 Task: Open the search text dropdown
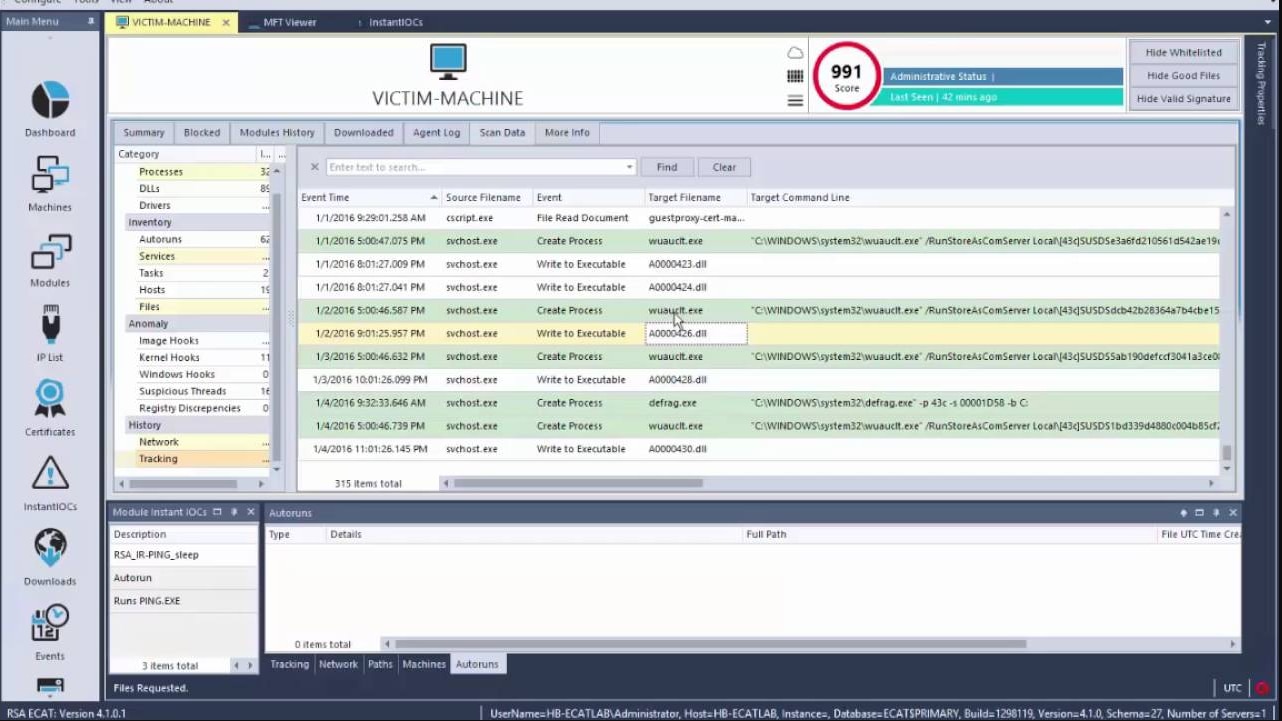click(x=628, y=167)
